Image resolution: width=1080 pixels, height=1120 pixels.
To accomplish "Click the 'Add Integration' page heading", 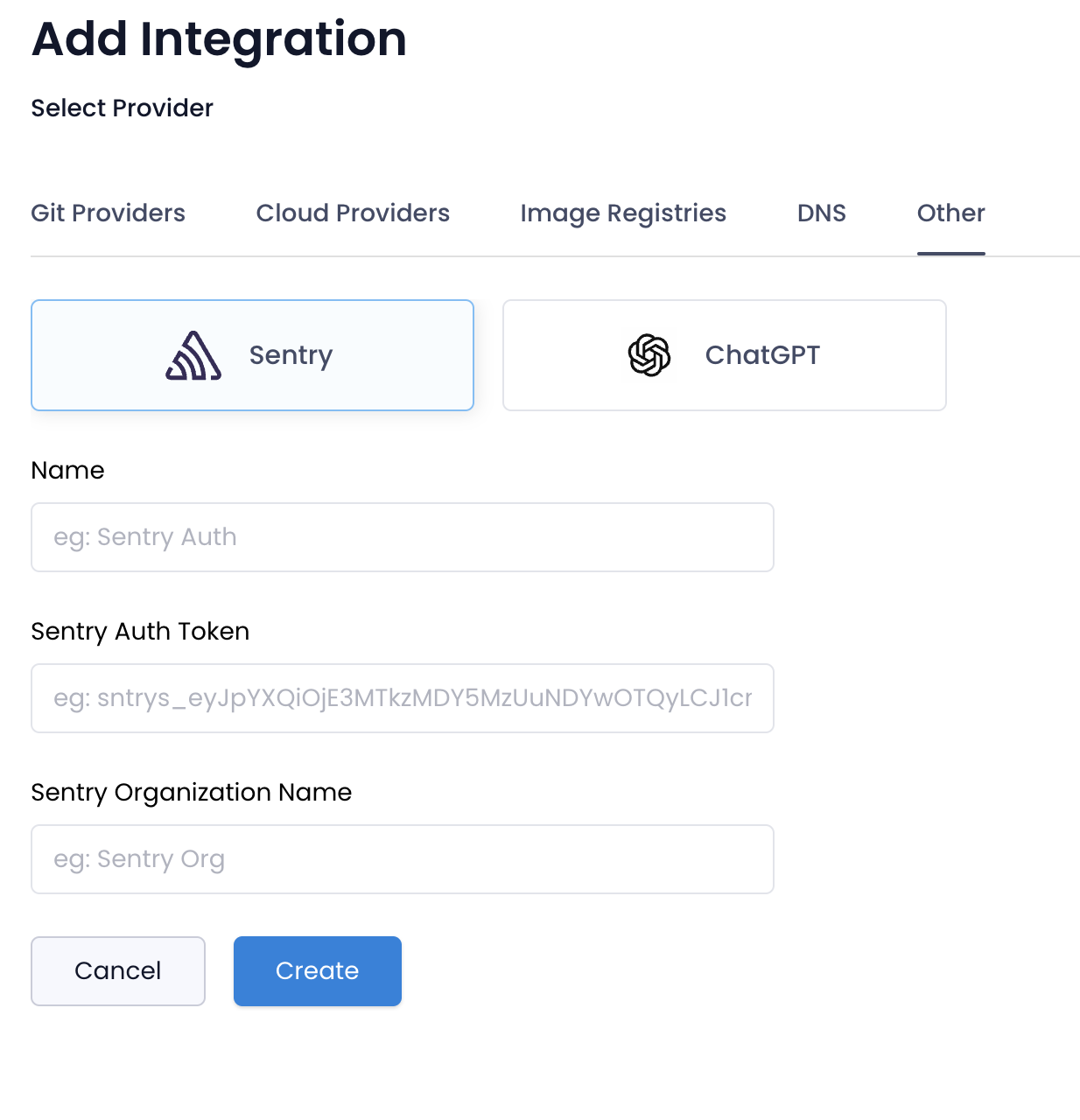I will click(x=220, y=40).
